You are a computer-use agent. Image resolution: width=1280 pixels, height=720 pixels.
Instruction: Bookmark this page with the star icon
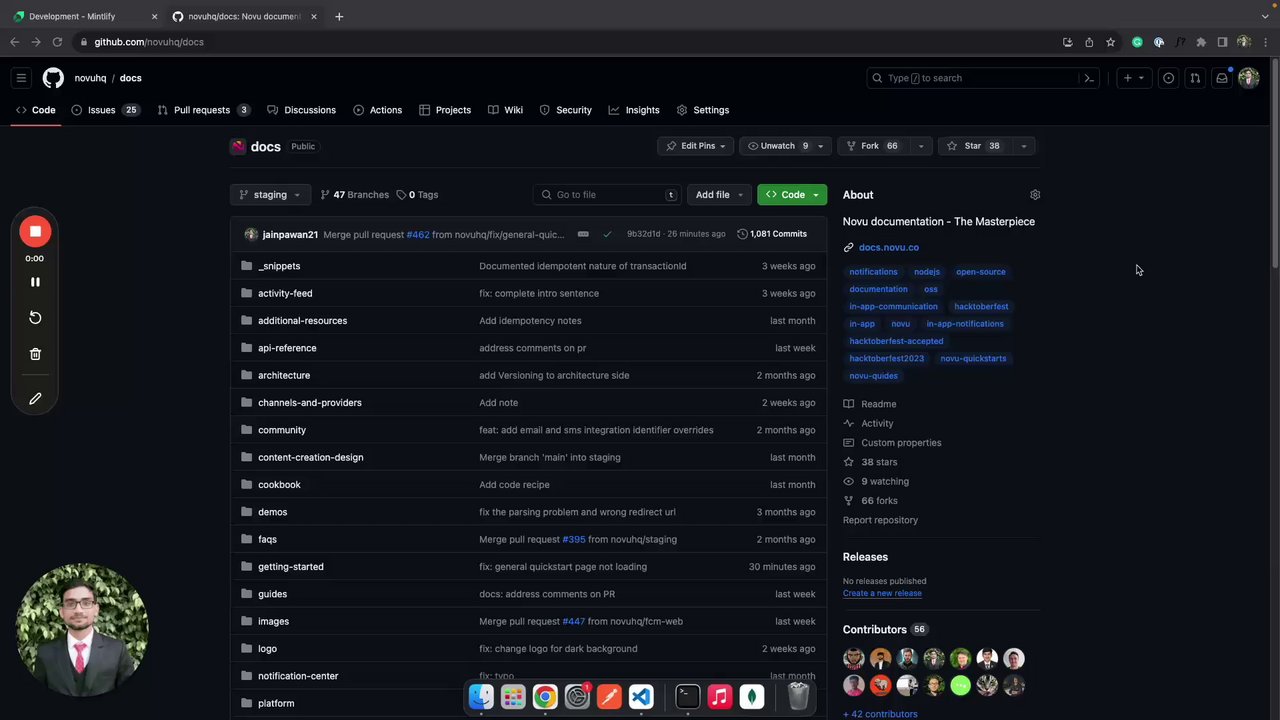click(1110, 42)
